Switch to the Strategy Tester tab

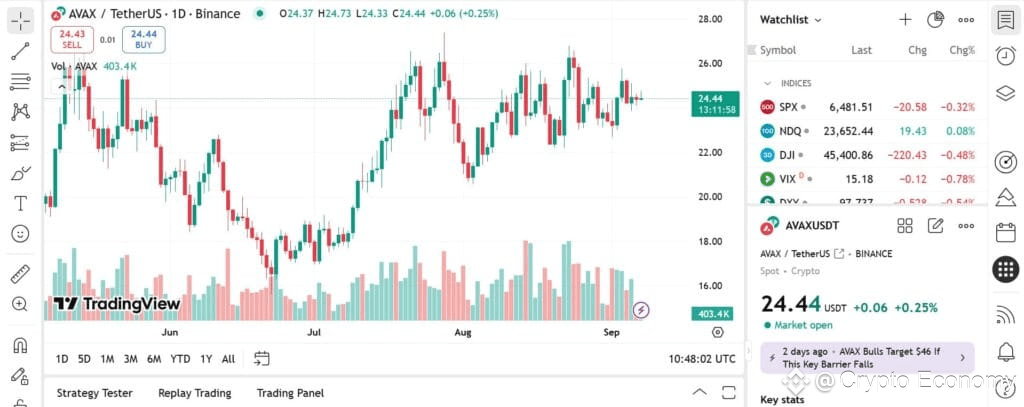point(95,393)
